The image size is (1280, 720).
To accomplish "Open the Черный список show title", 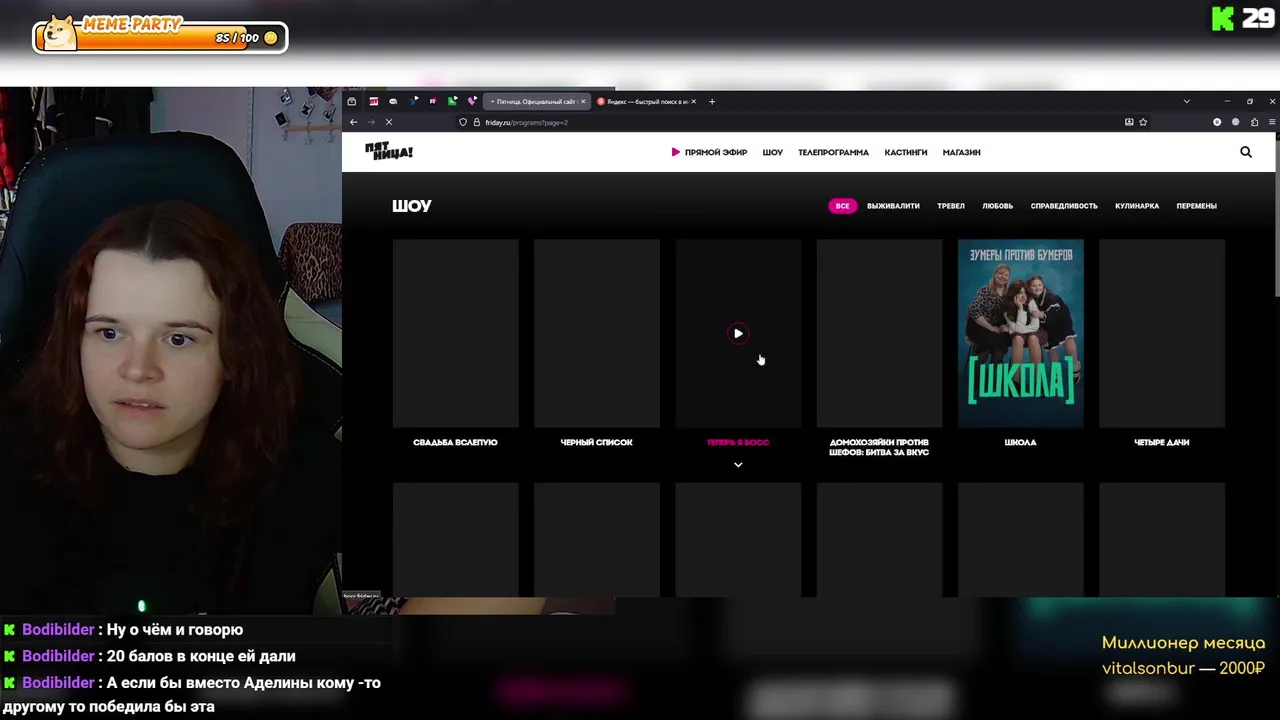I will 596,442.
